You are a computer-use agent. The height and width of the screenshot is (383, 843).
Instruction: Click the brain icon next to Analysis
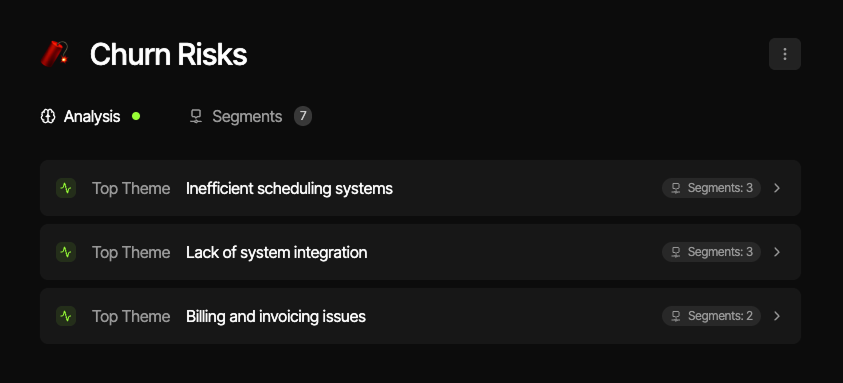[x=48, y=116]
